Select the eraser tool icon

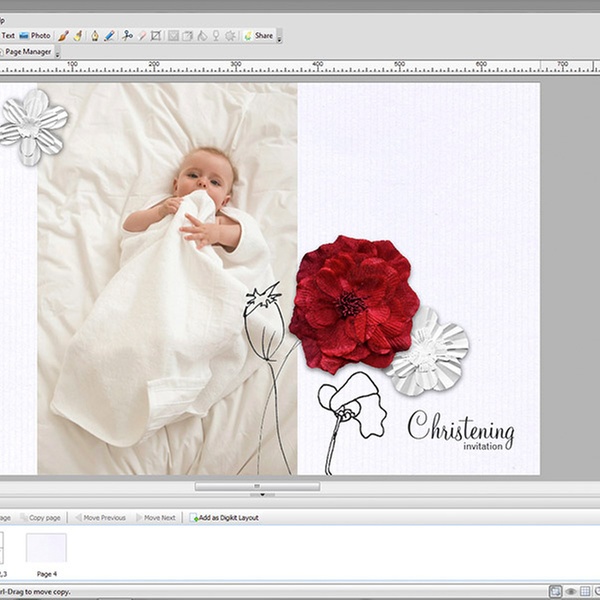click(x=141, y=35)
